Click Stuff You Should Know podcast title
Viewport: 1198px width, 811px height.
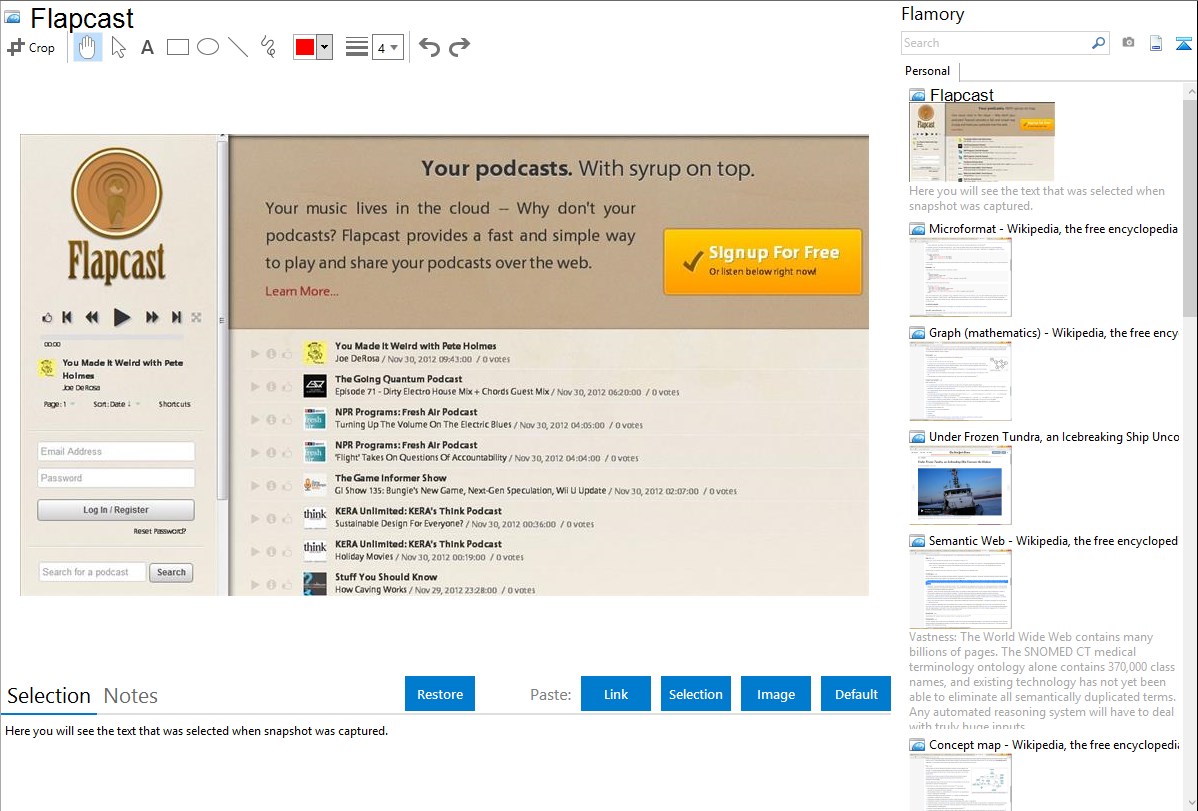pos(386,577)
